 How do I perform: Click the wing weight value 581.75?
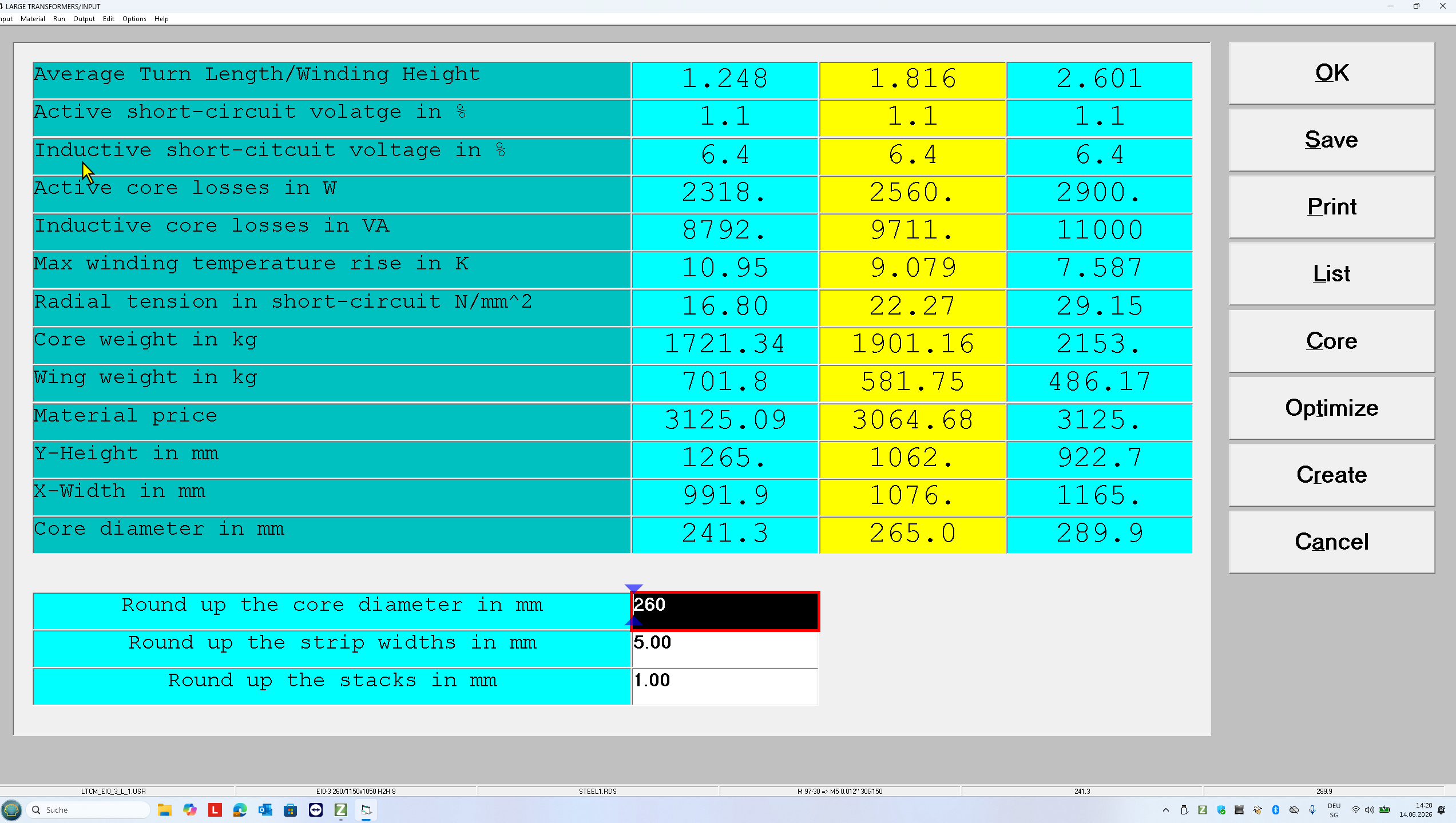tap(913, 383)
